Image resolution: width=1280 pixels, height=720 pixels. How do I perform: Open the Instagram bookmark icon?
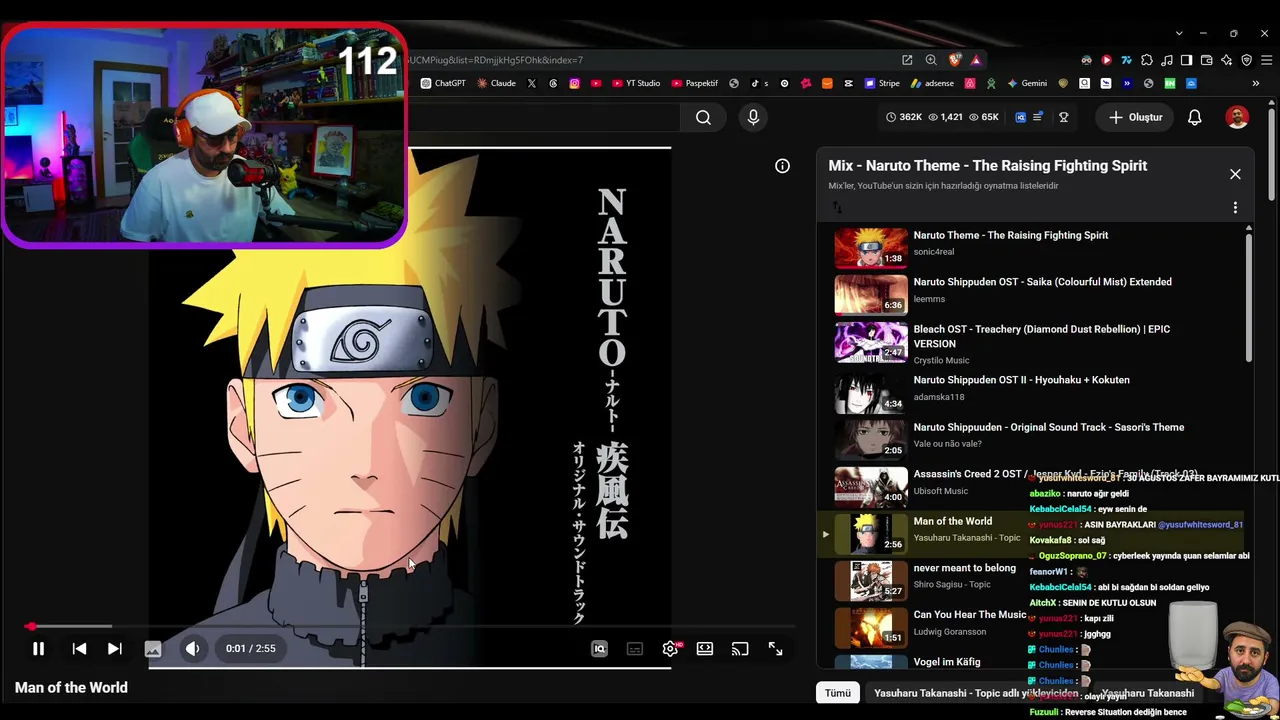click(x=574, y=83)
